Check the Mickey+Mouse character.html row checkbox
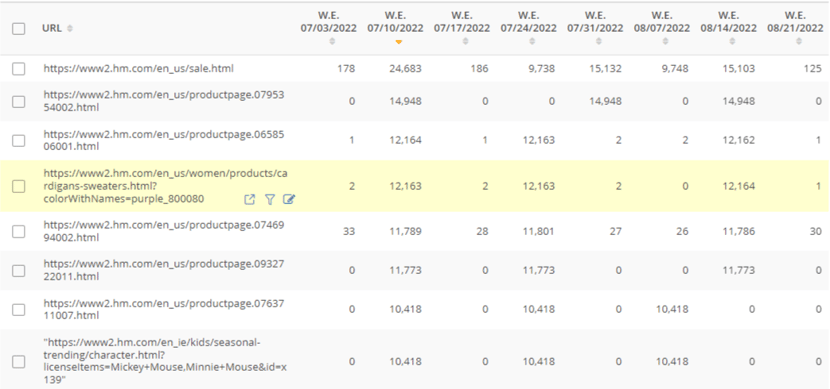Viewport: 830px width, 389px height. 19,362
